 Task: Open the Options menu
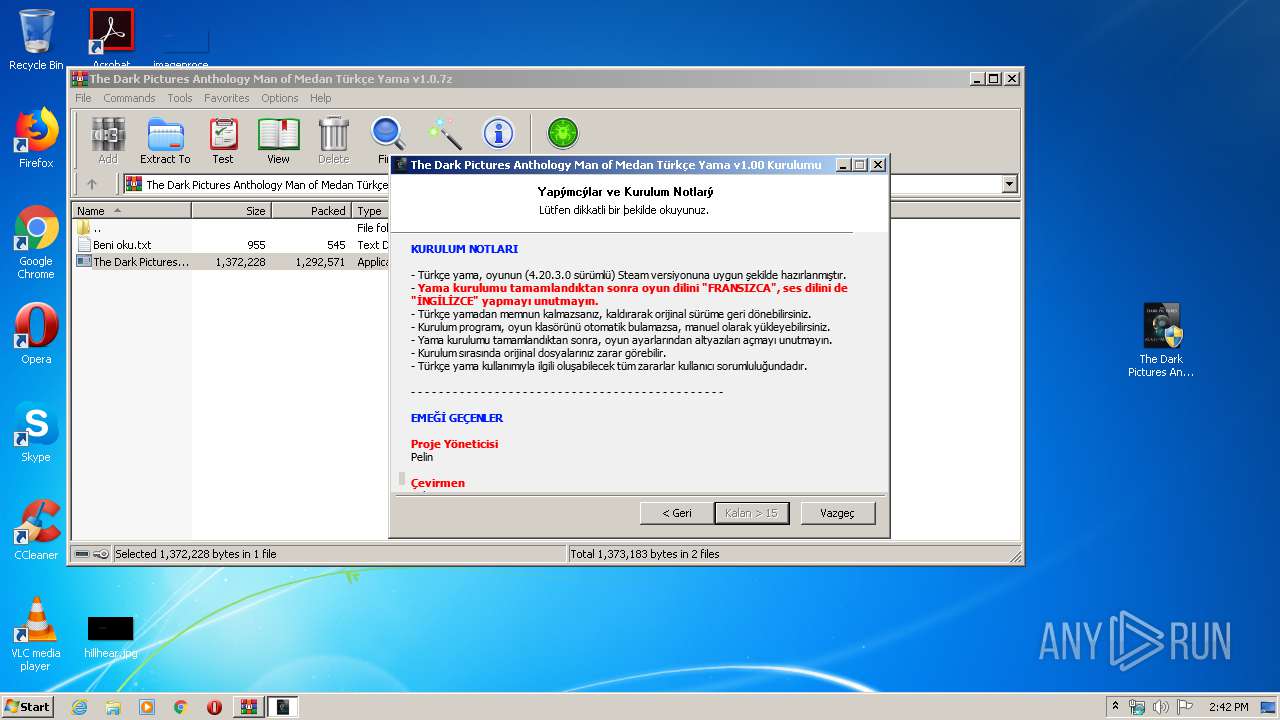tap(280, 98)
